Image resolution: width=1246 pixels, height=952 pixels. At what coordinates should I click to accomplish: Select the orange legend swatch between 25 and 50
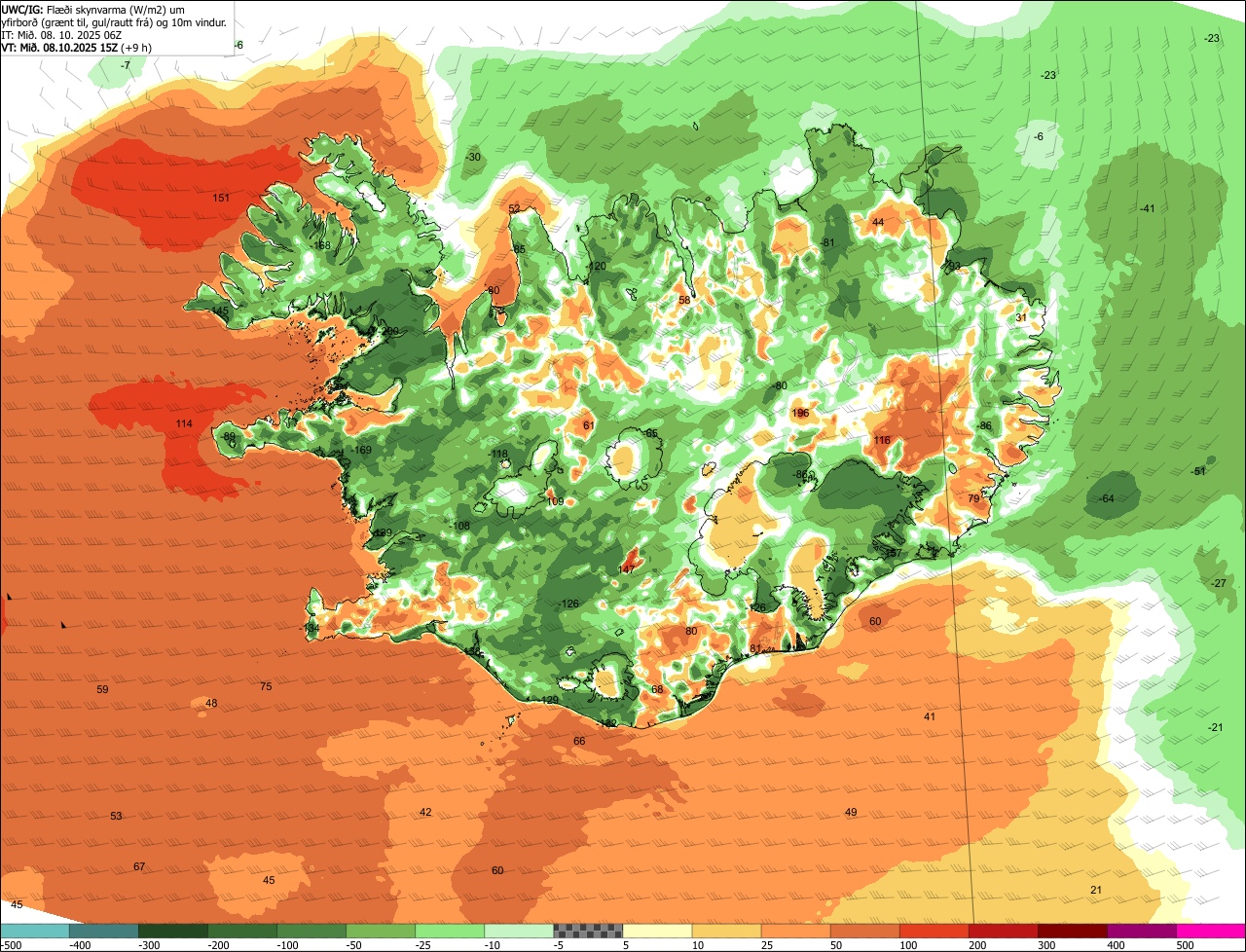click(795, 931)
